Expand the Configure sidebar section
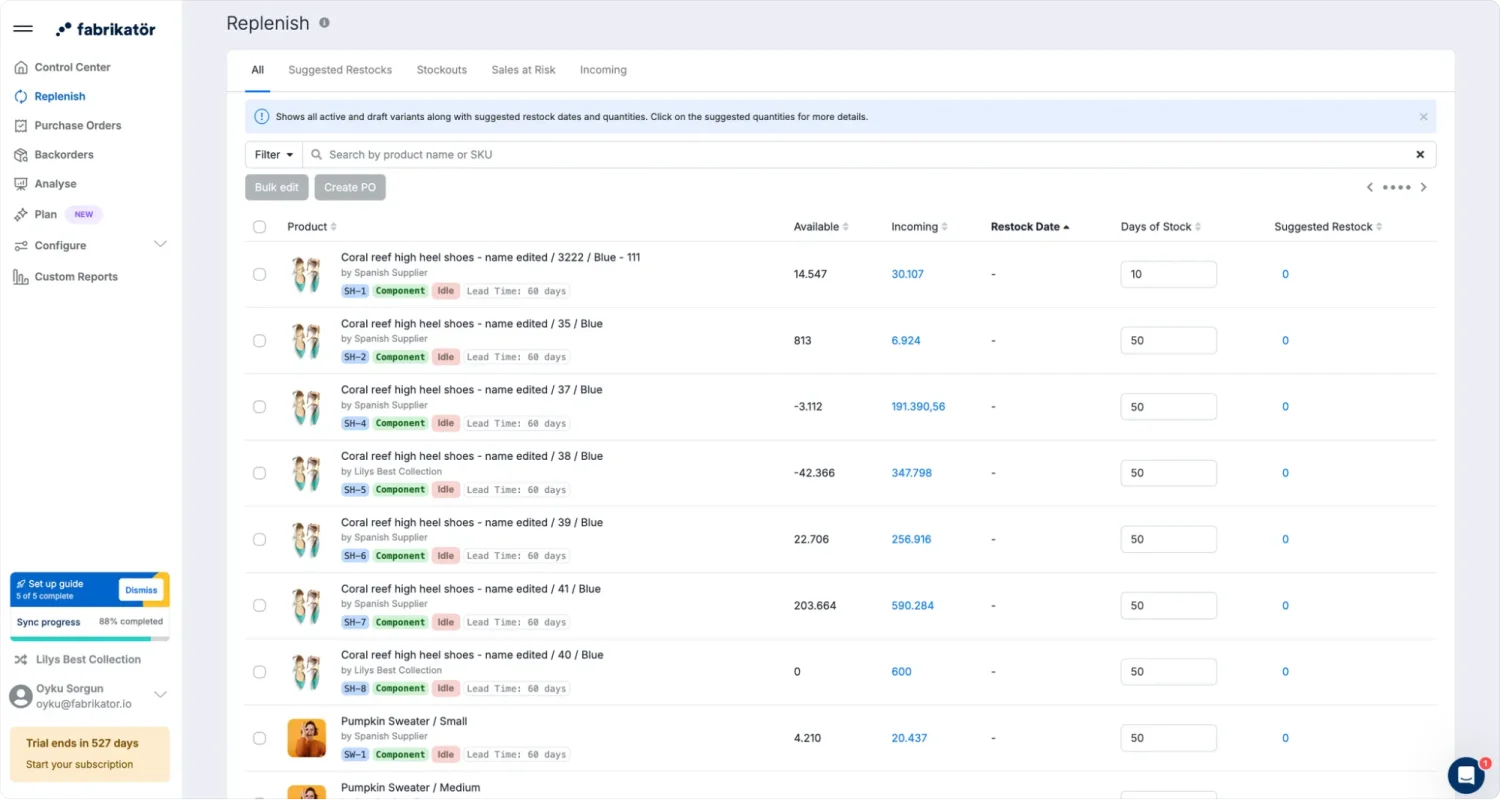 pyautogui.click(x=160, y=245)
